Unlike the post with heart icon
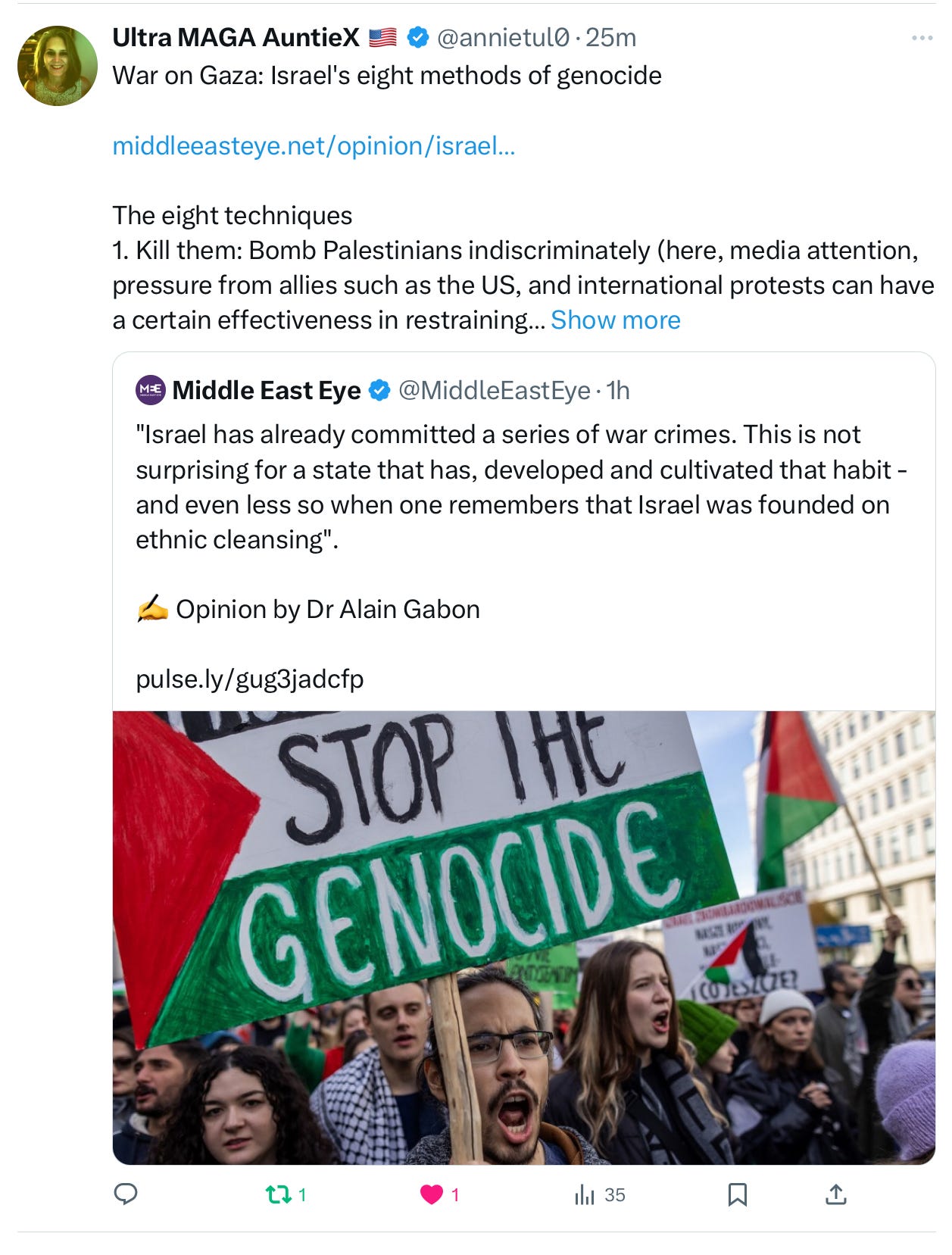Screen dimensions: 952x1255 click(x=432, y=1195)
